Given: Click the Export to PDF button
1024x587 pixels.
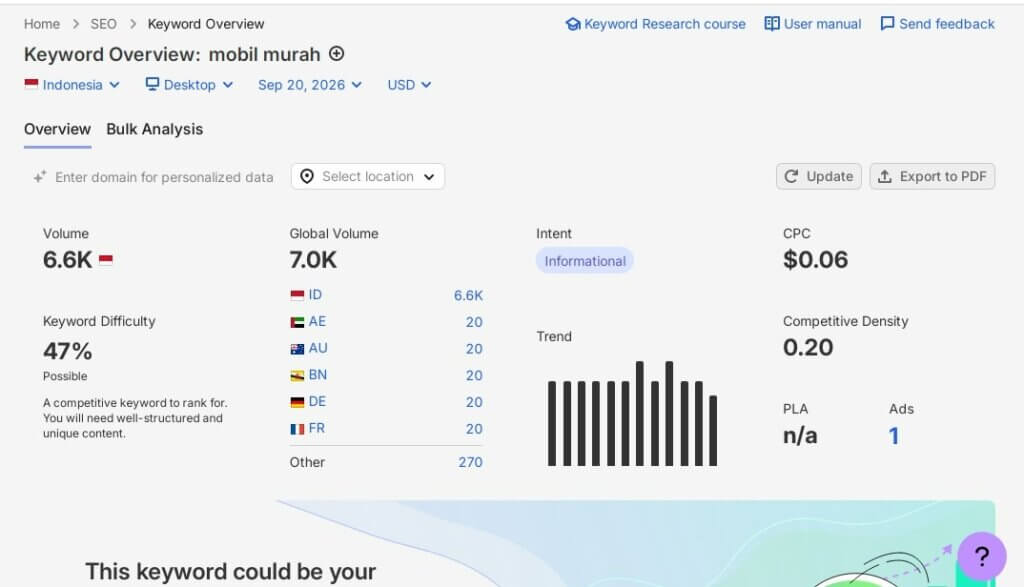Looking at the screenshot, I should (932, 176).
